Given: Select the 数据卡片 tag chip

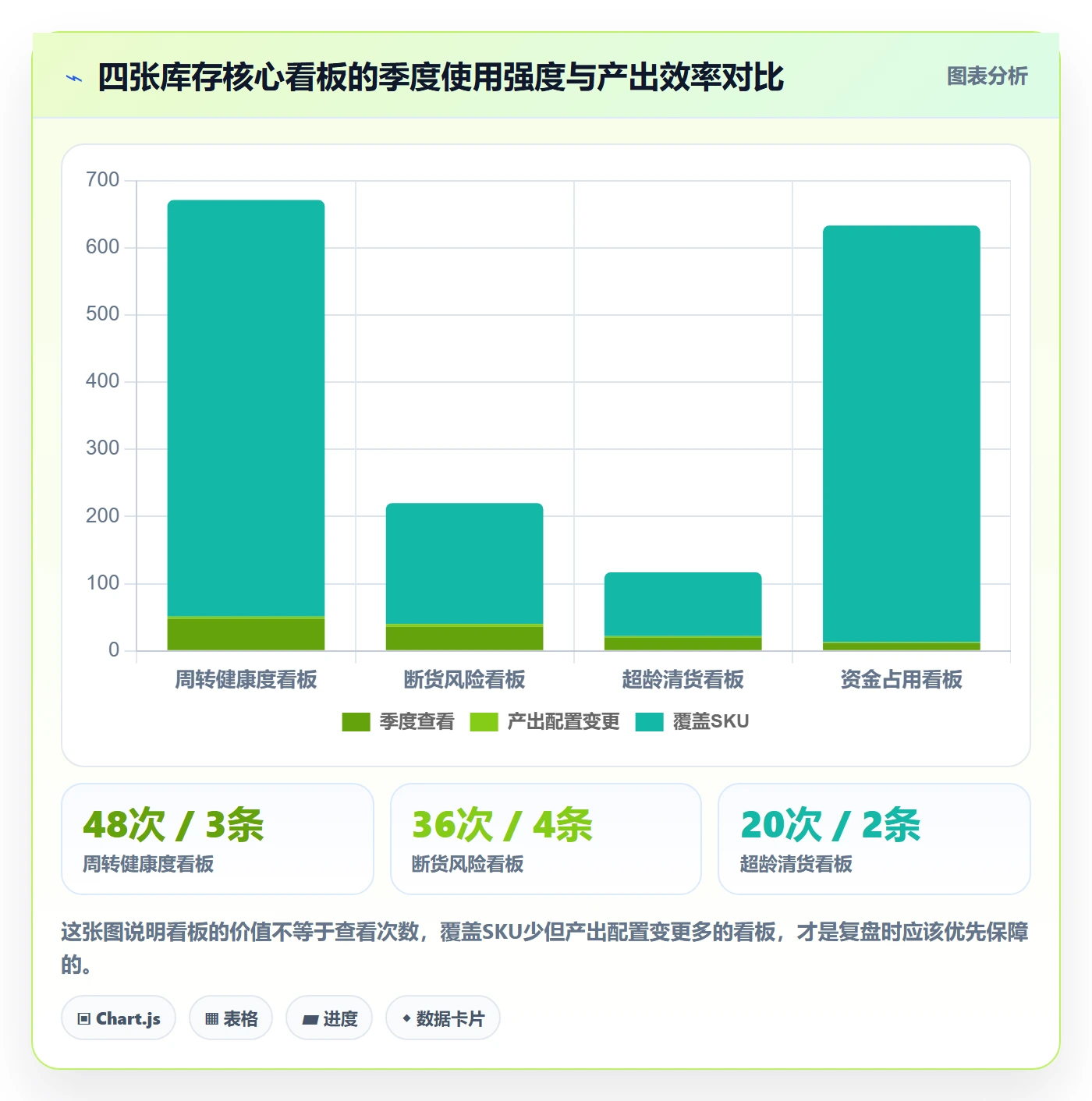Looking at the screenshot, I should coord(443,1018).
